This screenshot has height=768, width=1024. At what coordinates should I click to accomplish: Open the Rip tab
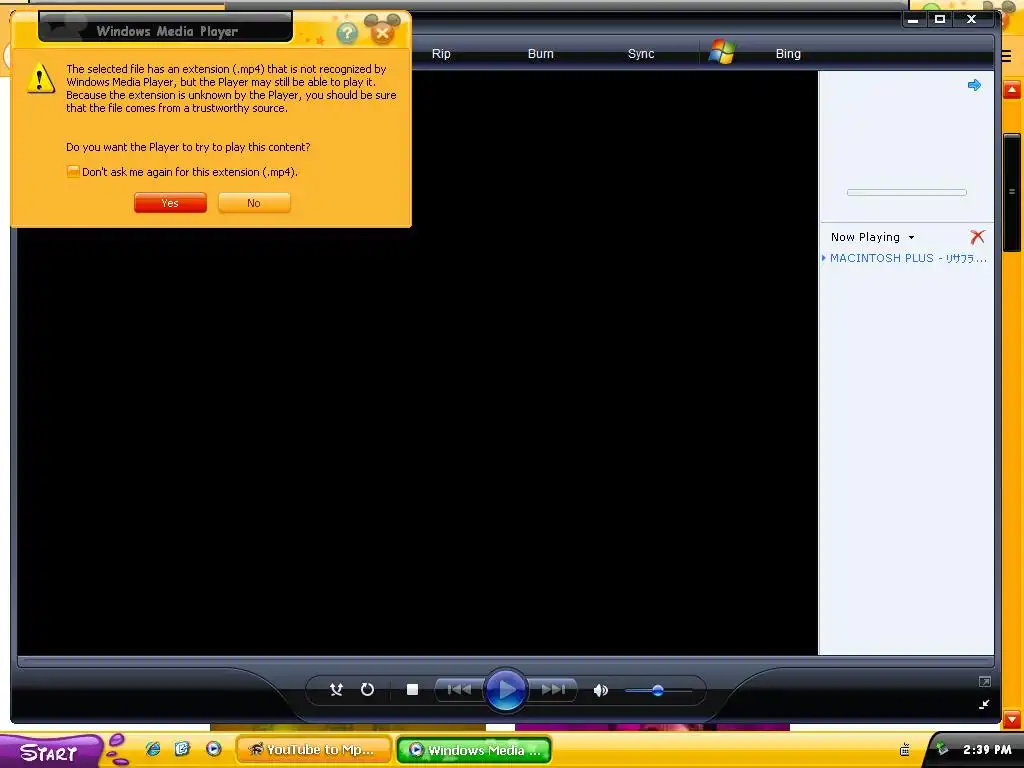[441, 54]
